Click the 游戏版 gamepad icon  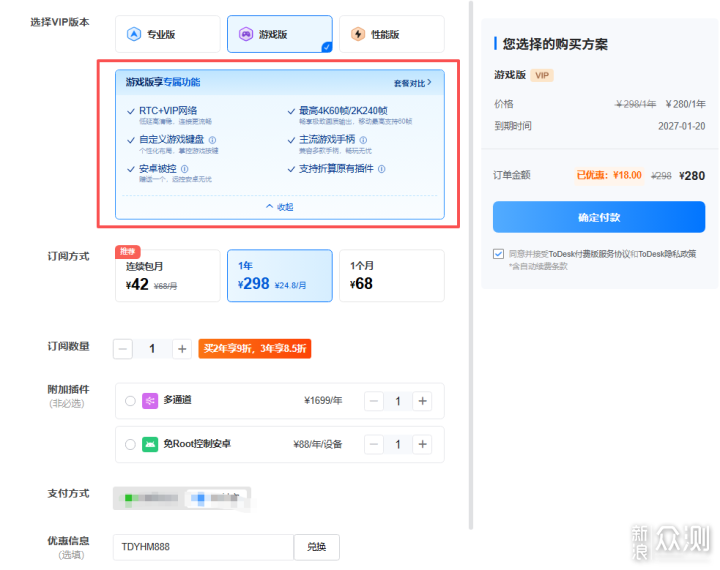[x=246, y=34]
